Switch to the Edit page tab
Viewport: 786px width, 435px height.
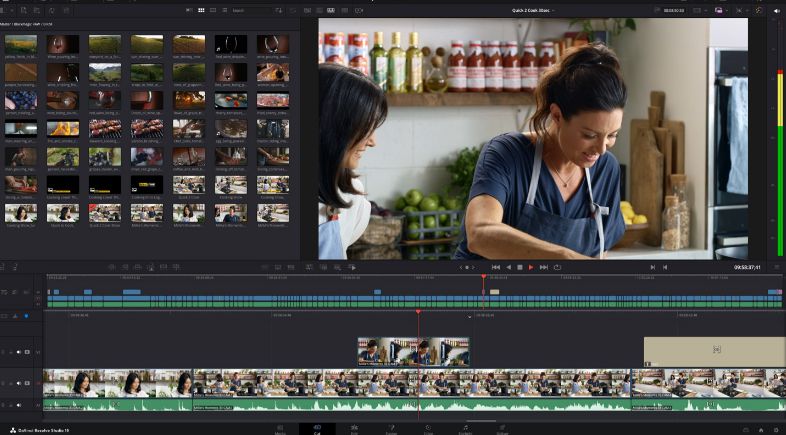coord(354,428)
